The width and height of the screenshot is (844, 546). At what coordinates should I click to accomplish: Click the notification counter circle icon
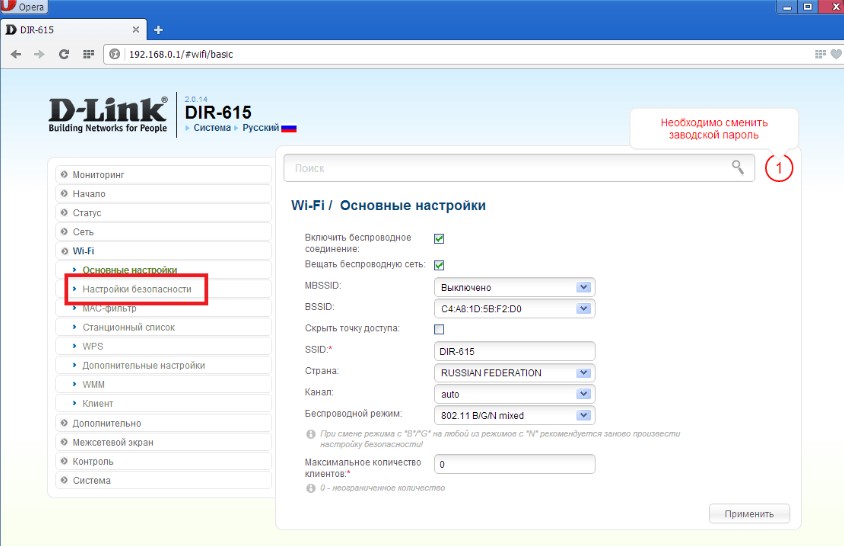(779, 168)
